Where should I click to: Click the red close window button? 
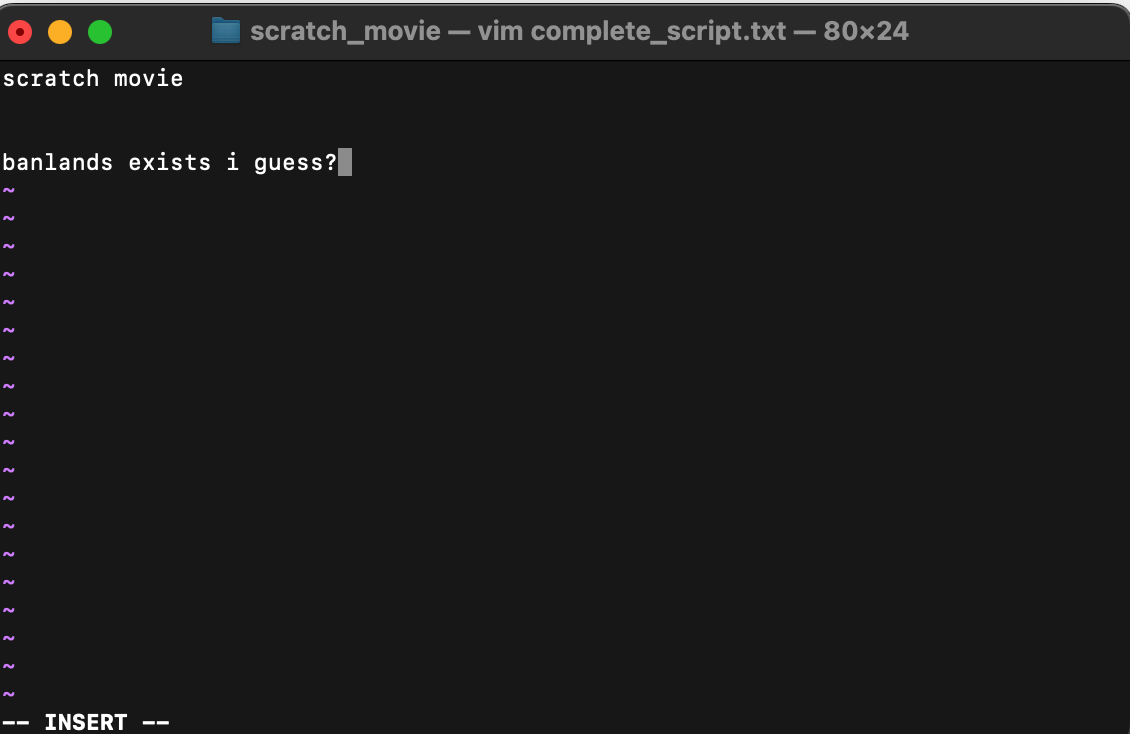[20, 32]
